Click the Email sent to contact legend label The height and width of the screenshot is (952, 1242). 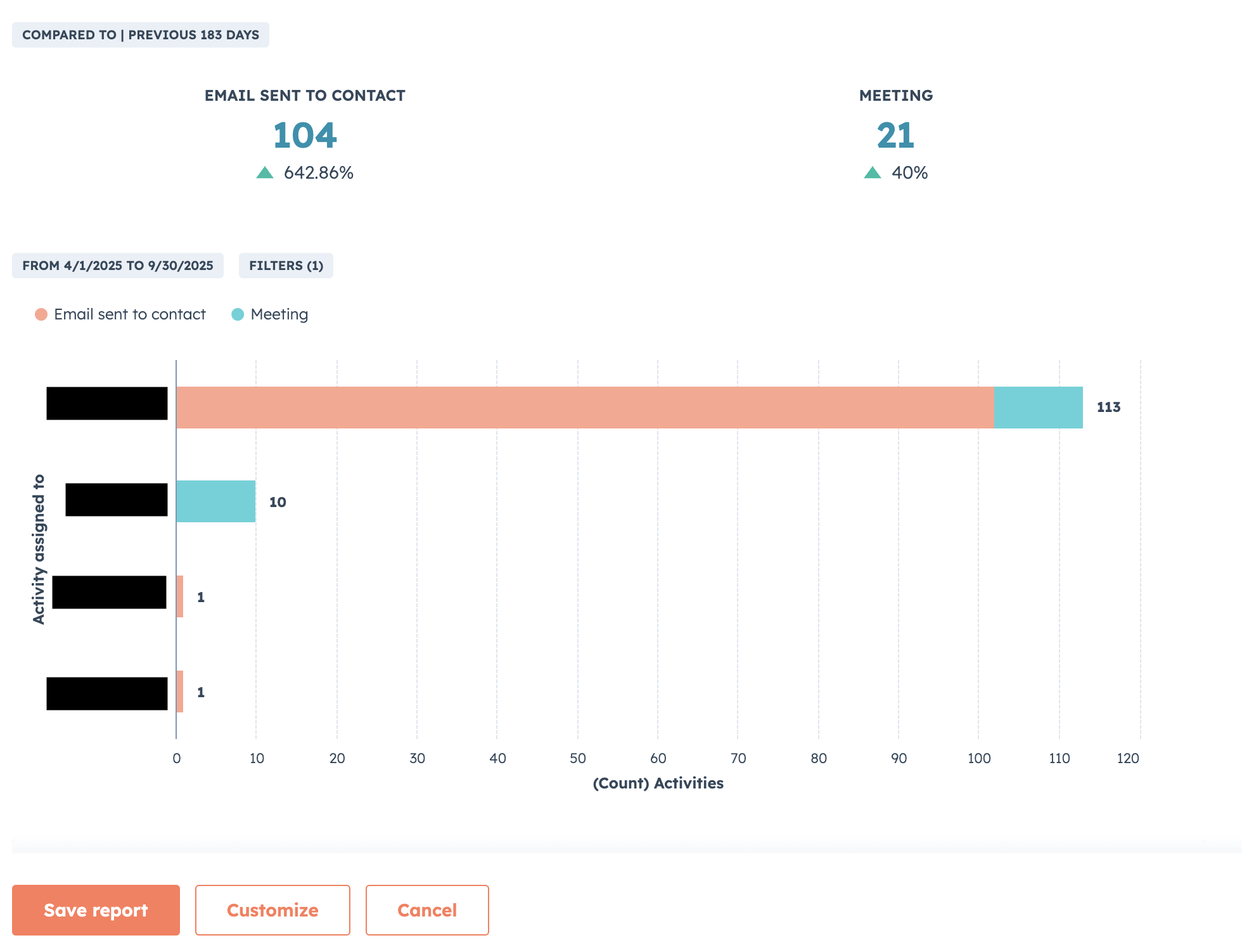click(x=130, y=314)
